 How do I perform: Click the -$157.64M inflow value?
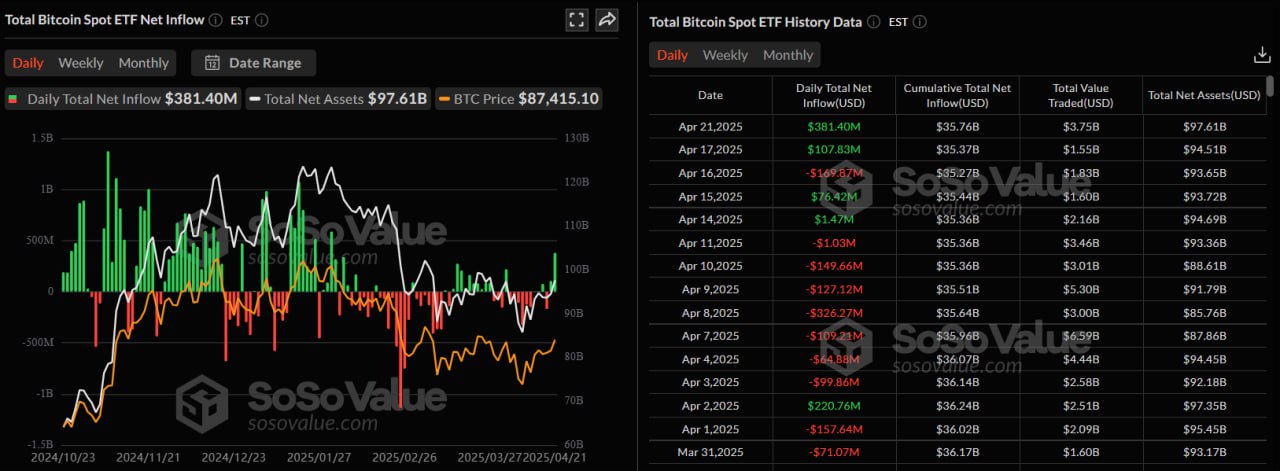coord(833,429)
